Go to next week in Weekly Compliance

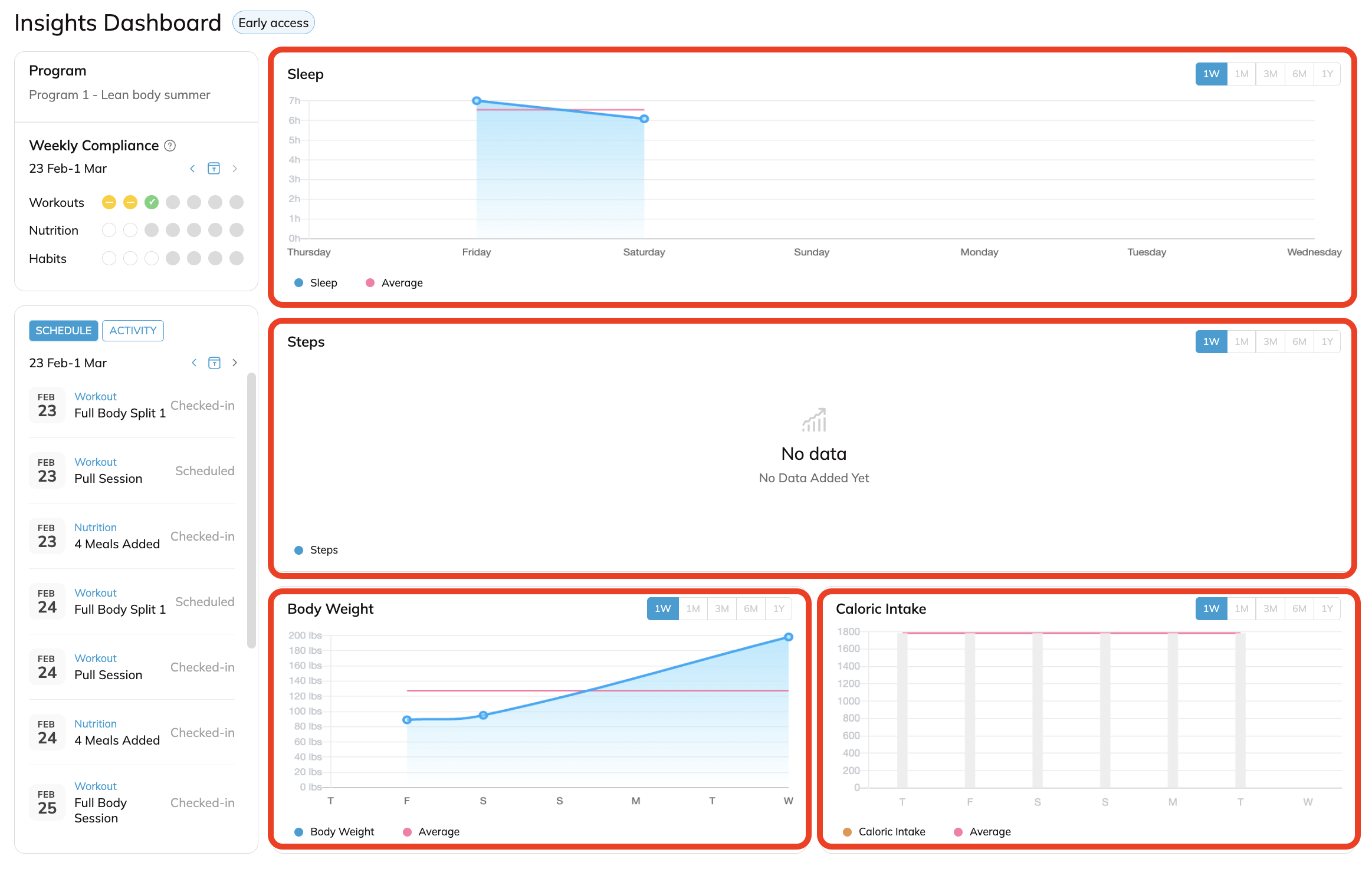(235, 169)
